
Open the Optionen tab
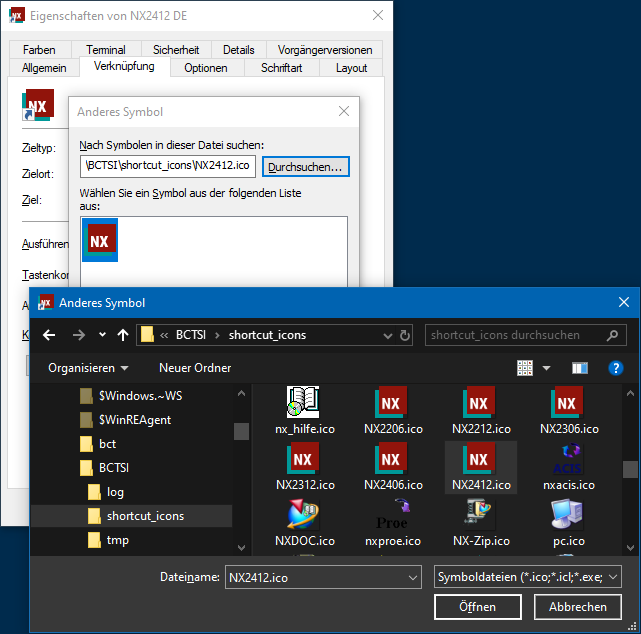pos(206,68)
